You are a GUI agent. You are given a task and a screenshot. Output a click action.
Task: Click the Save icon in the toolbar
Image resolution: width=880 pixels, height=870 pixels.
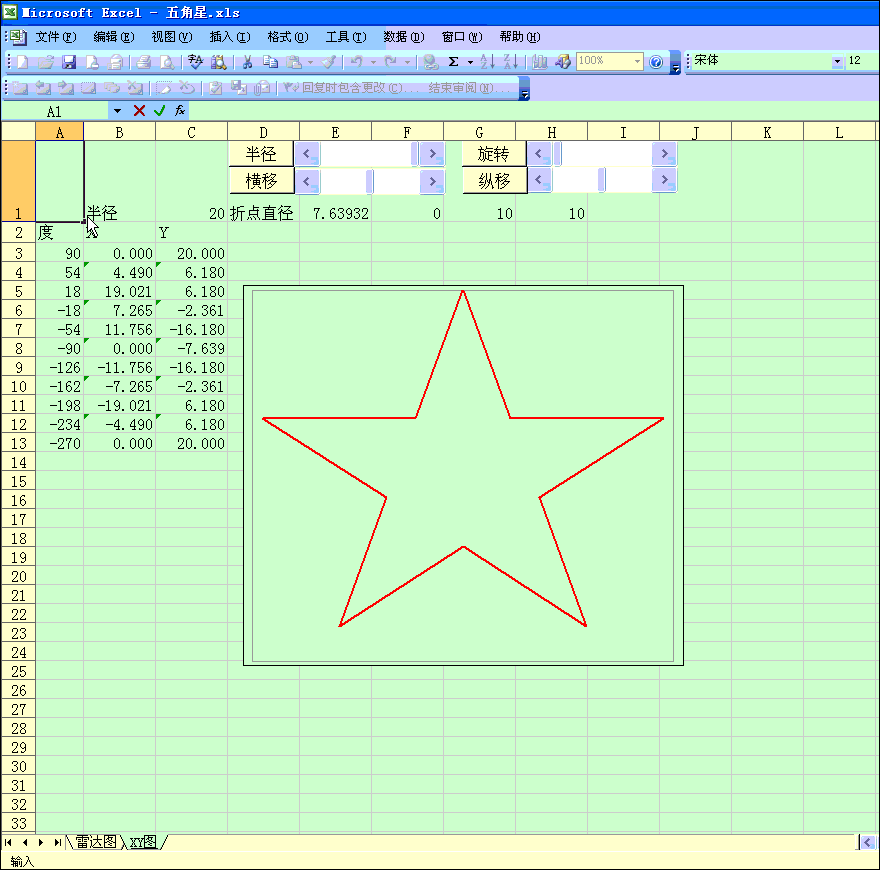69,62
